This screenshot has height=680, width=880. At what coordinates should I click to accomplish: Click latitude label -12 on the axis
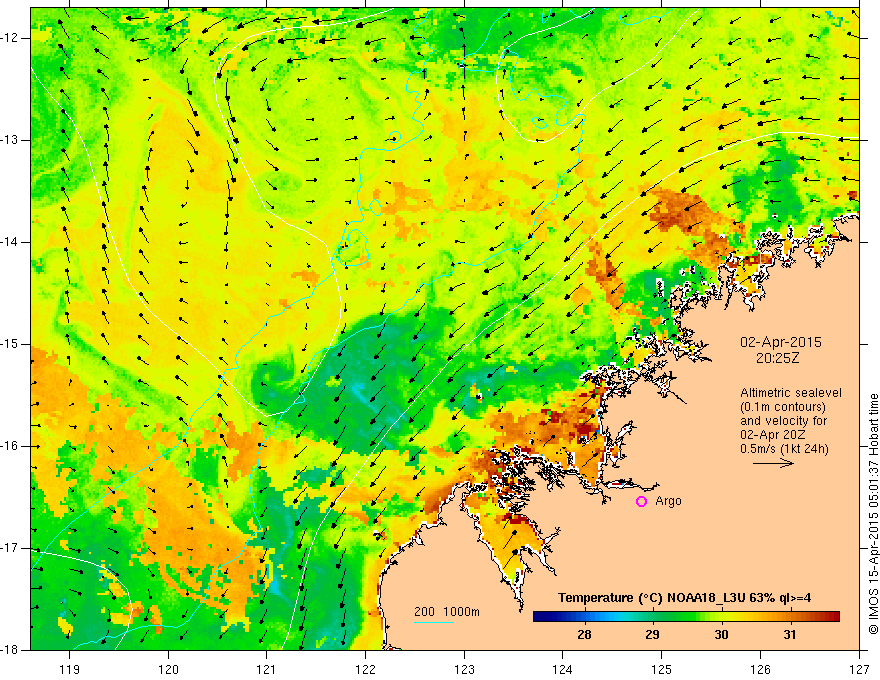pyautogui.click(x=11, y=38)
